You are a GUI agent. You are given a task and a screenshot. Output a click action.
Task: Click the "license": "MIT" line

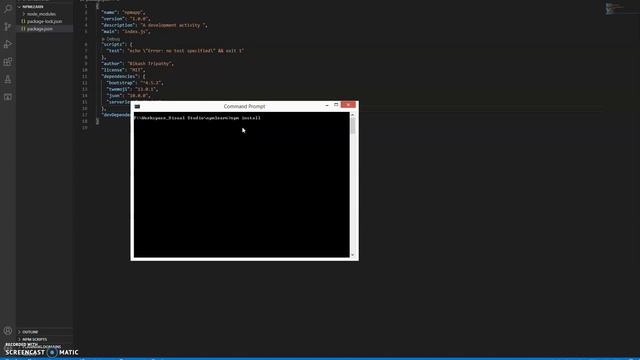123,70
